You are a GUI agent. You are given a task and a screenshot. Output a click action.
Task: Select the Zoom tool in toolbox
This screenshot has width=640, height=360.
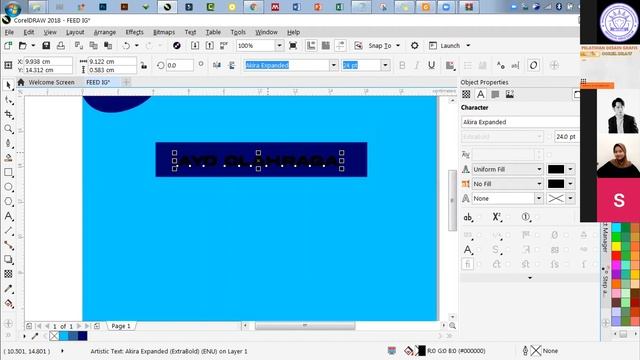click(8, 129)
